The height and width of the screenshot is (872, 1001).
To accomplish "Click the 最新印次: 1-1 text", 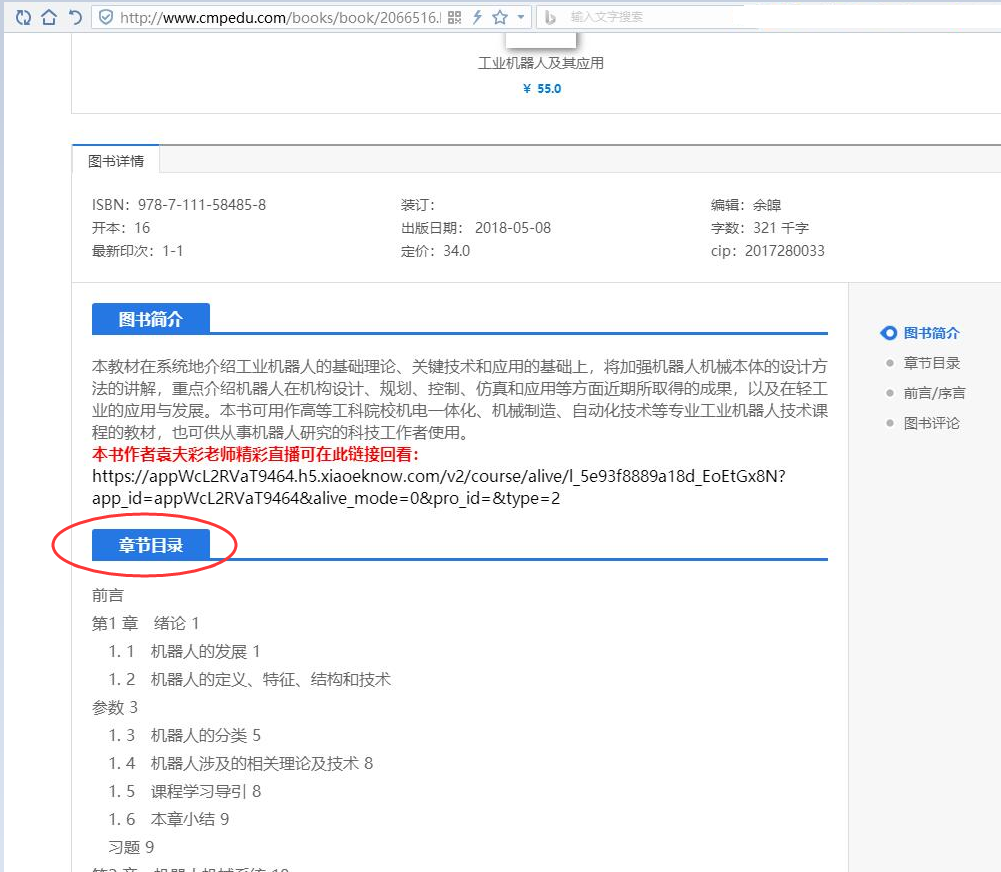I will tap(137, 251).
